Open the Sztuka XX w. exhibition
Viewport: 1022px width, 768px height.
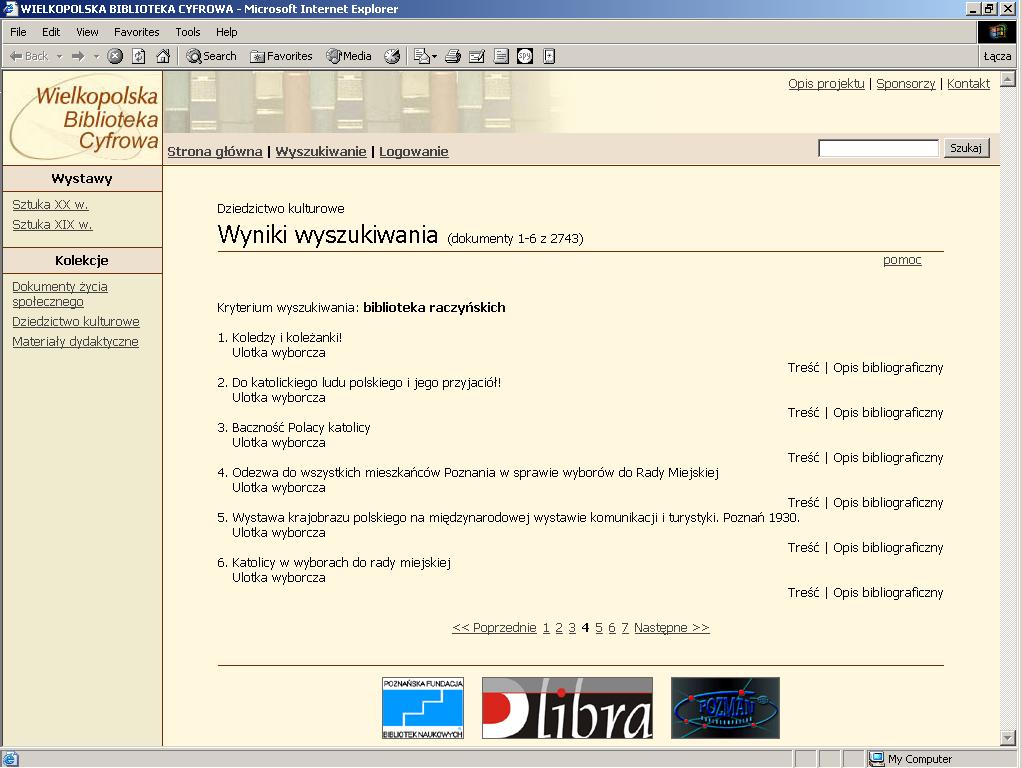(x=50, y=205)
